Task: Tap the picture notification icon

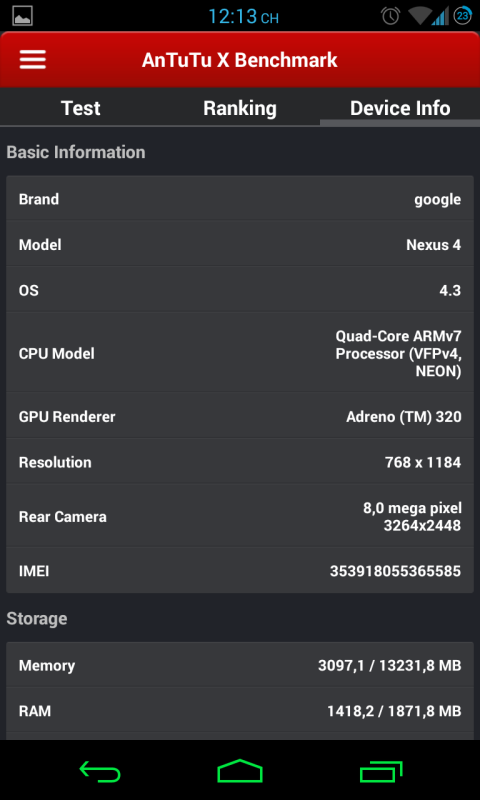Action: point(22,16)
